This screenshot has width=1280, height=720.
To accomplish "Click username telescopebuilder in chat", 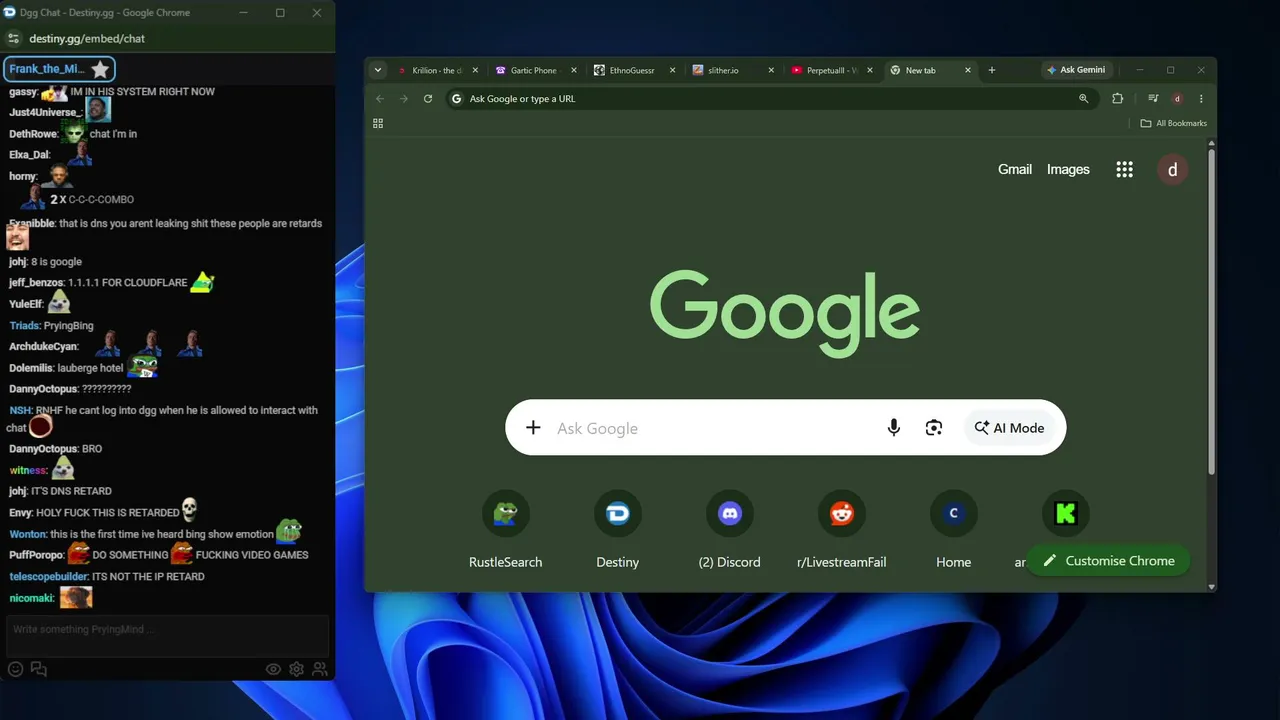I will click(49, 577).
